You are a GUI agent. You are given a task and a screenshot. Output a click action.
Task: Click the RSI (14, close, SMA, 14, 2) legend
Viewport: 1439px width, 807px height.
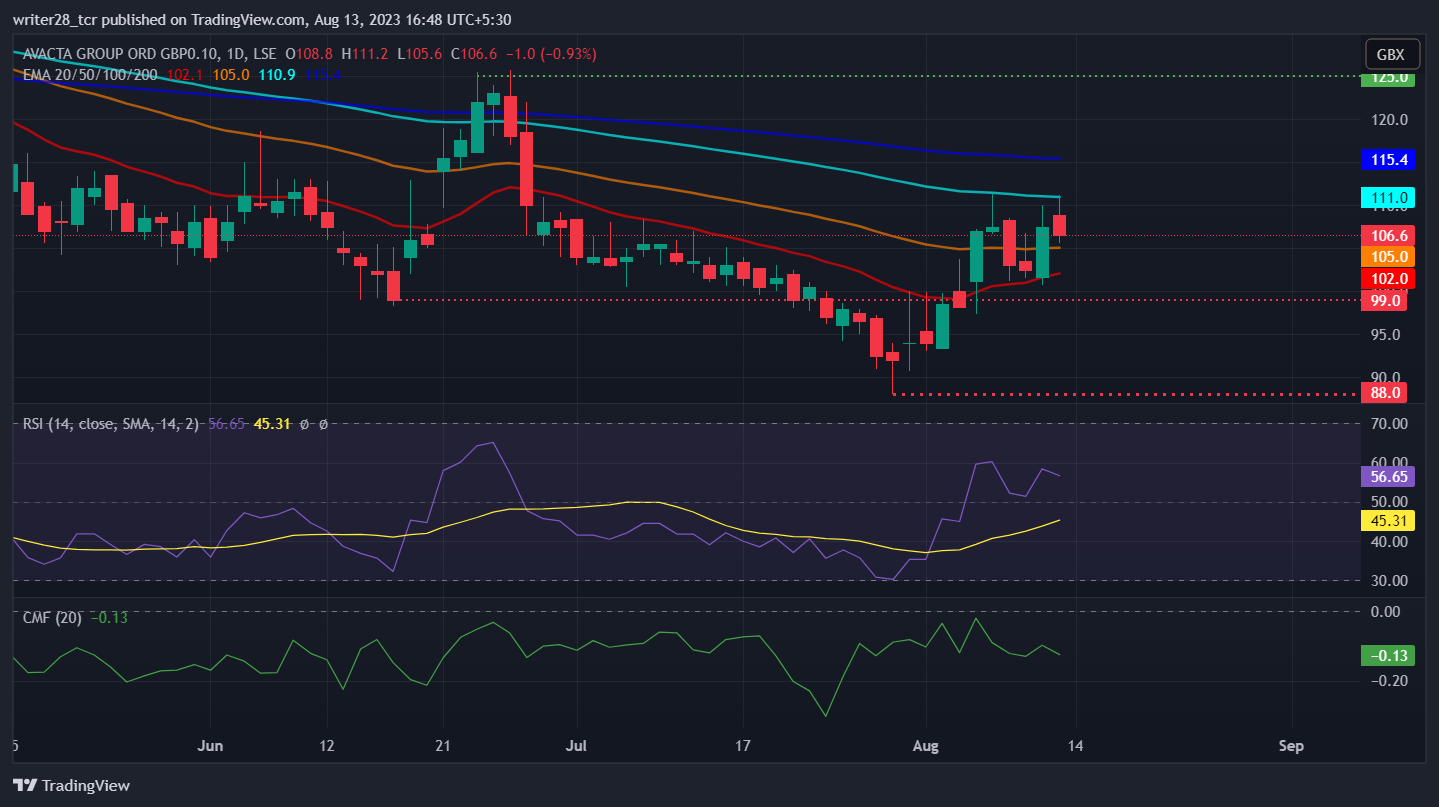click(x=111, y=424)
